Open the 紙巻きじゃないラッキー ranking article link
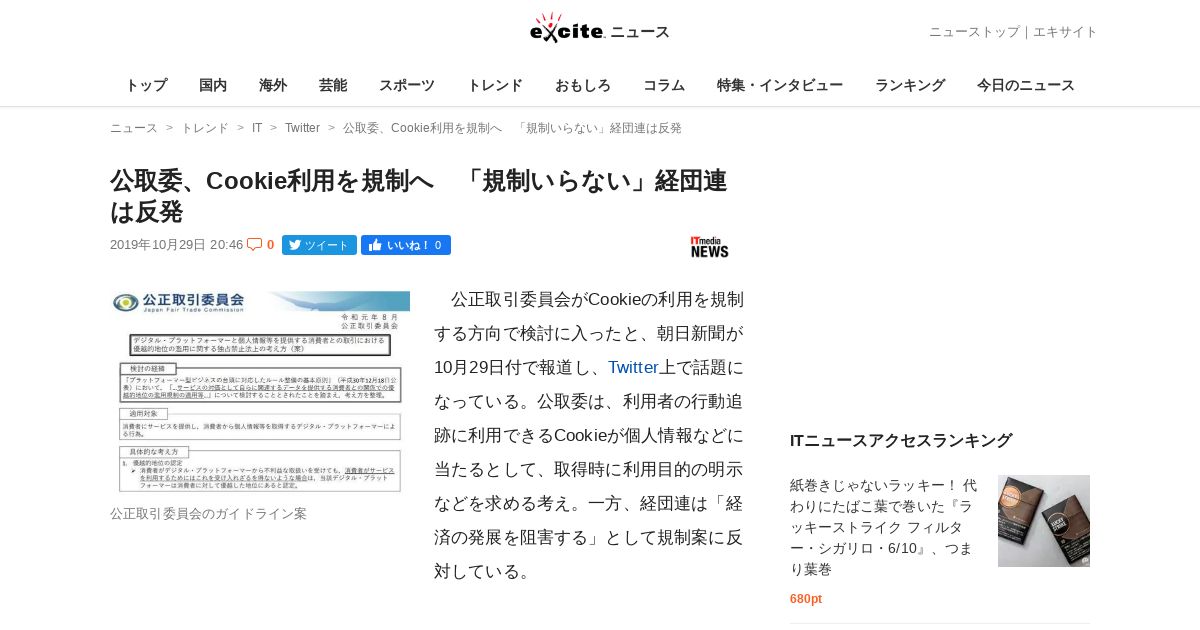This screenshot has height=630, width=1200. point(882,527)
